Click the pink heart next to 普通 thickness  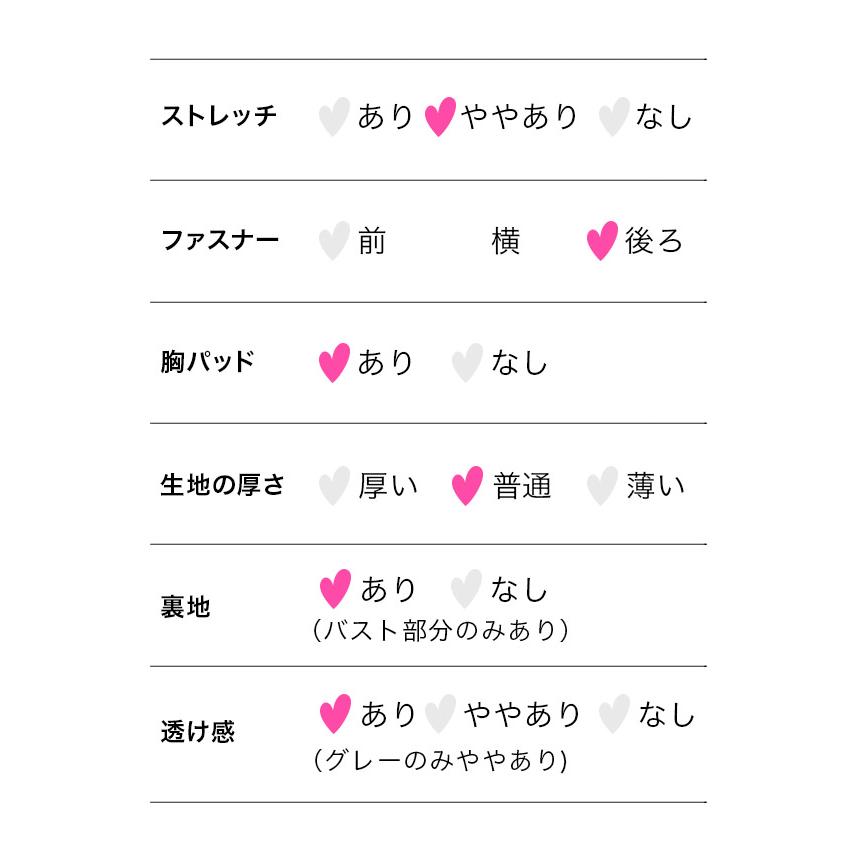pos(467,486)
